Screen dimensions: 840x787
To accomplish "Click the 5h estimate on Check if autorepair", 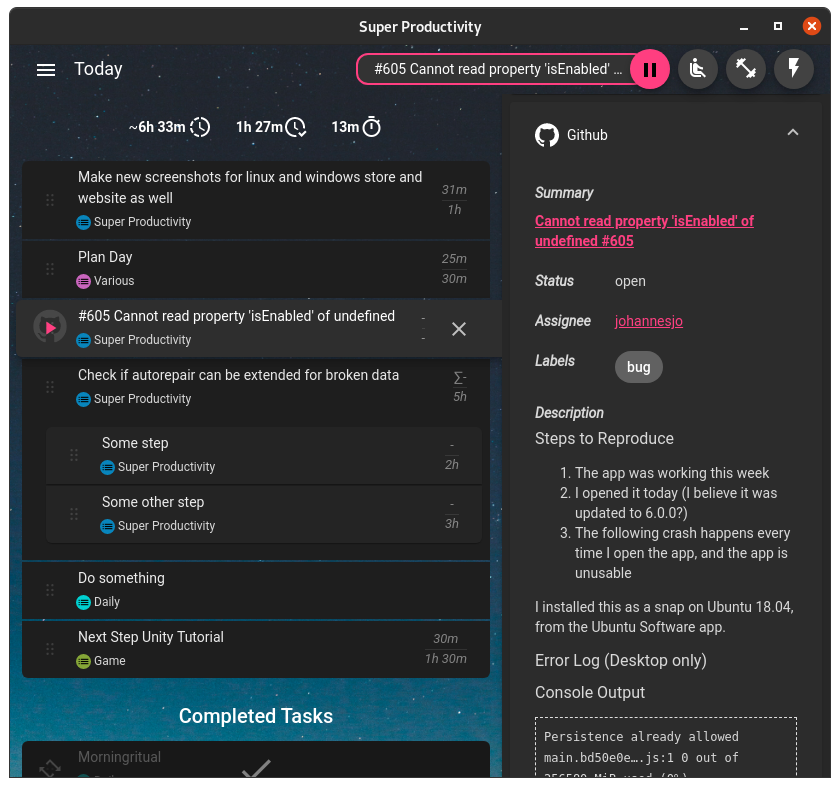I will coord(460,397).
